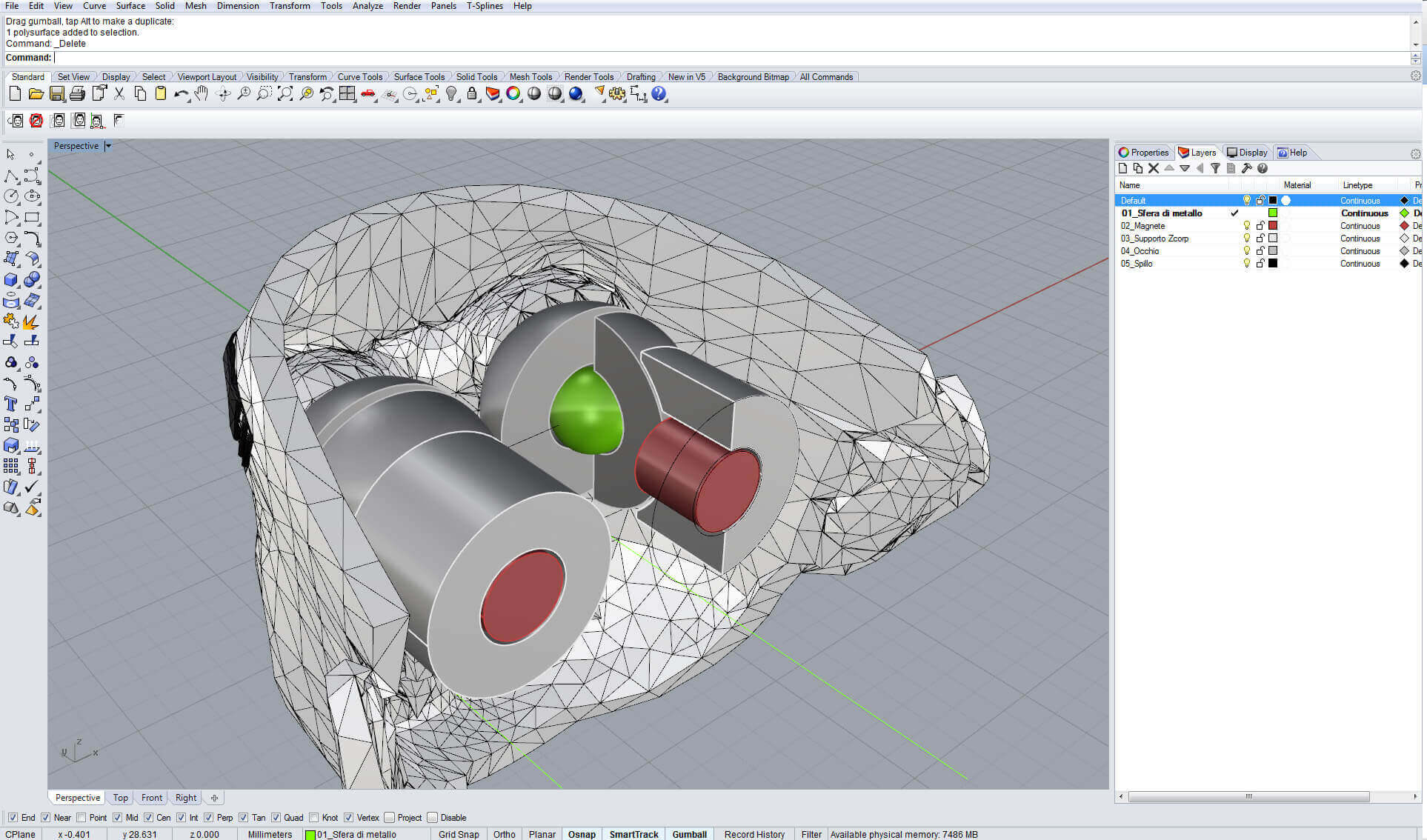This screenshot has height=840, width=1427.
Task: Click green color swatch of 01_Sfera di metallo
Action: (x=1273, y=213)
